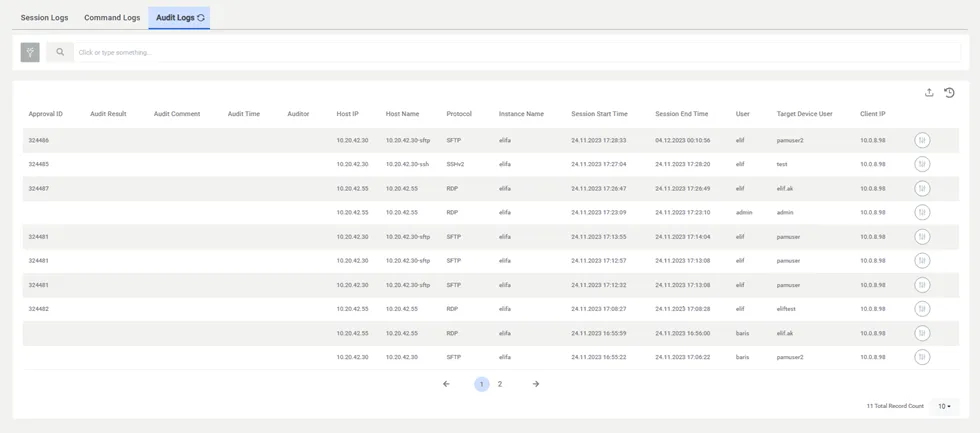Open the page size dropdown showing 10
Screen dimensions: 980x433
(944, 407)
